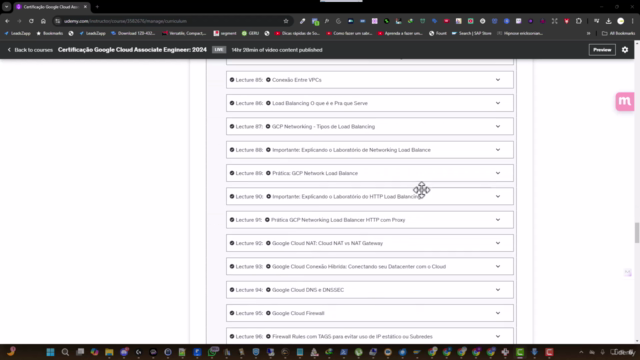Reload the page with the refresh icon
The width and height of the screenshot is (640, 360).
(31, 21)
